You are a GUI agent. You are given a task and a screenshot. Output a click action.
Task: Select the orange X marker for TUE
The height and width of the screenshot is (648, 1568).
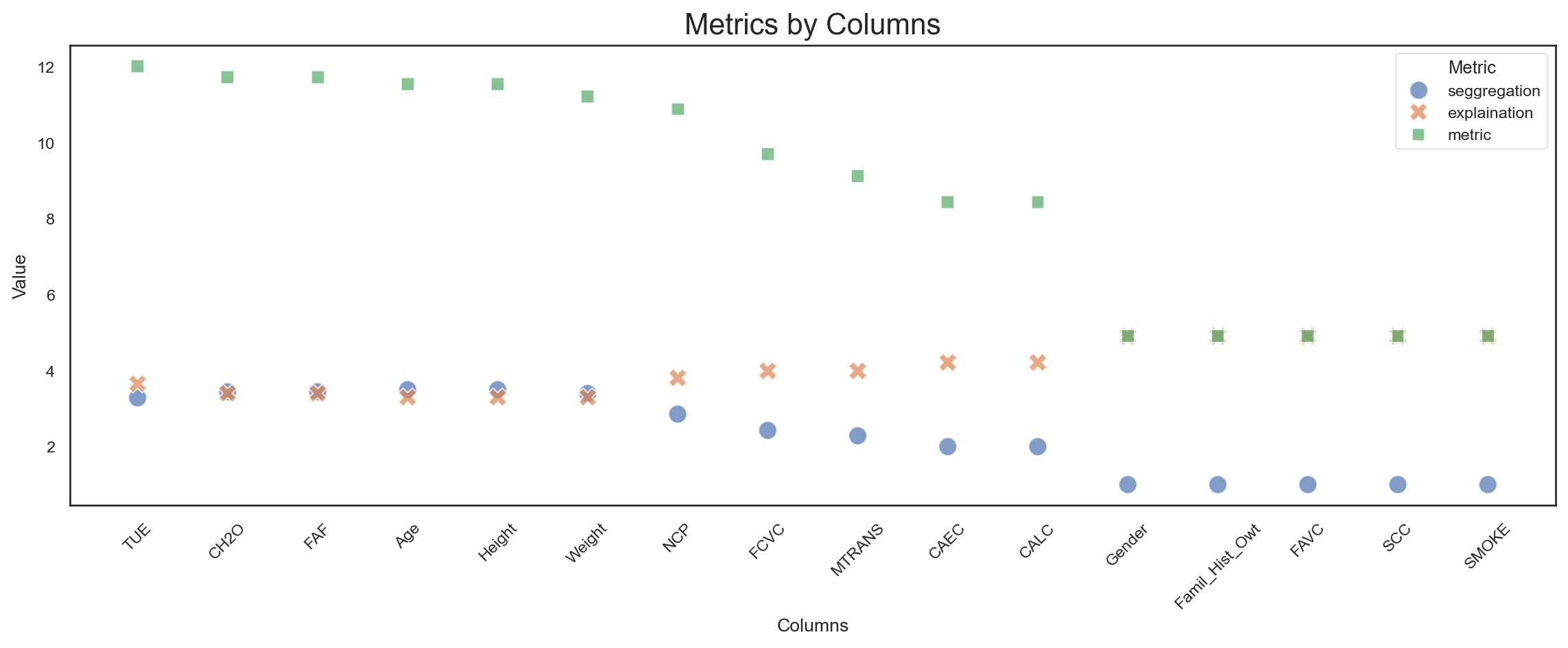[x=137, y=383]
